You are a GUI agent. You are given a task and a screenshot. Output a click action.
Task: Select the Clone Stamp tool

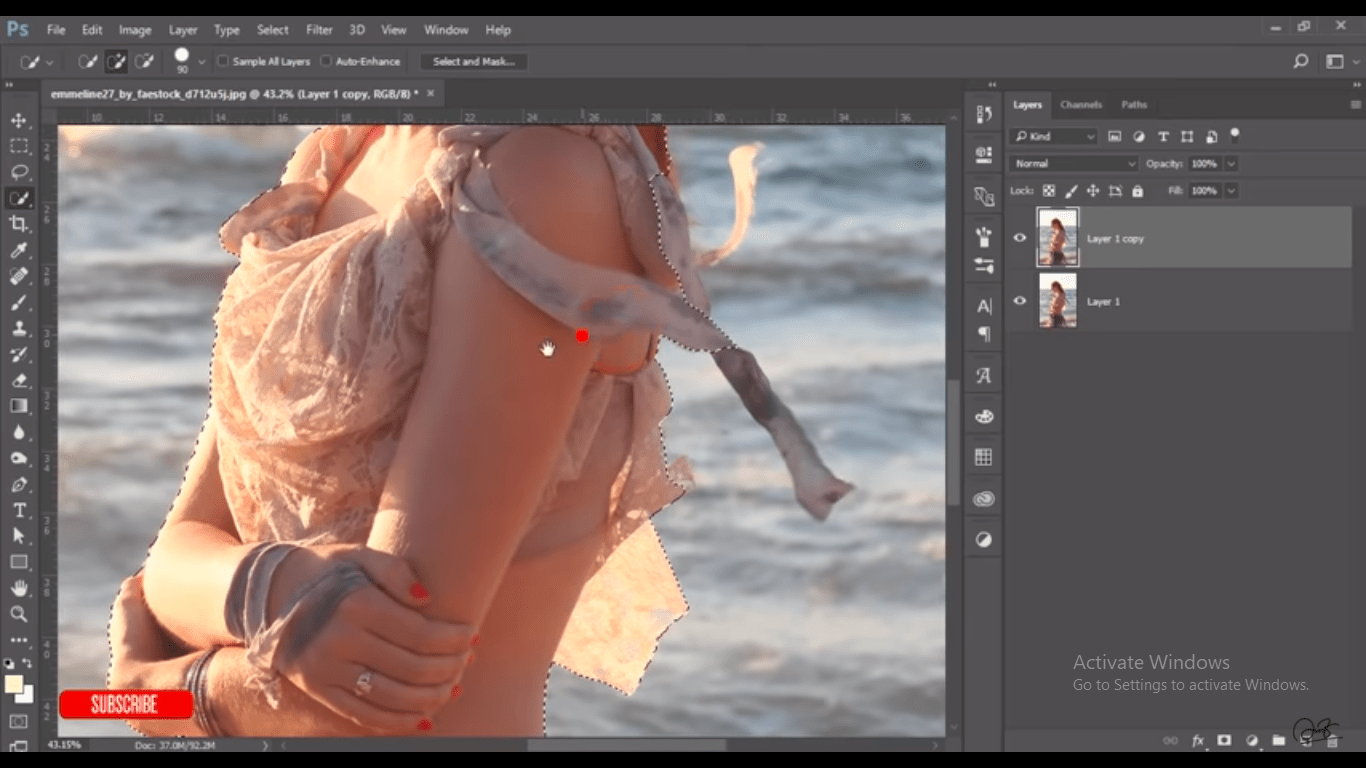[19, 328]
